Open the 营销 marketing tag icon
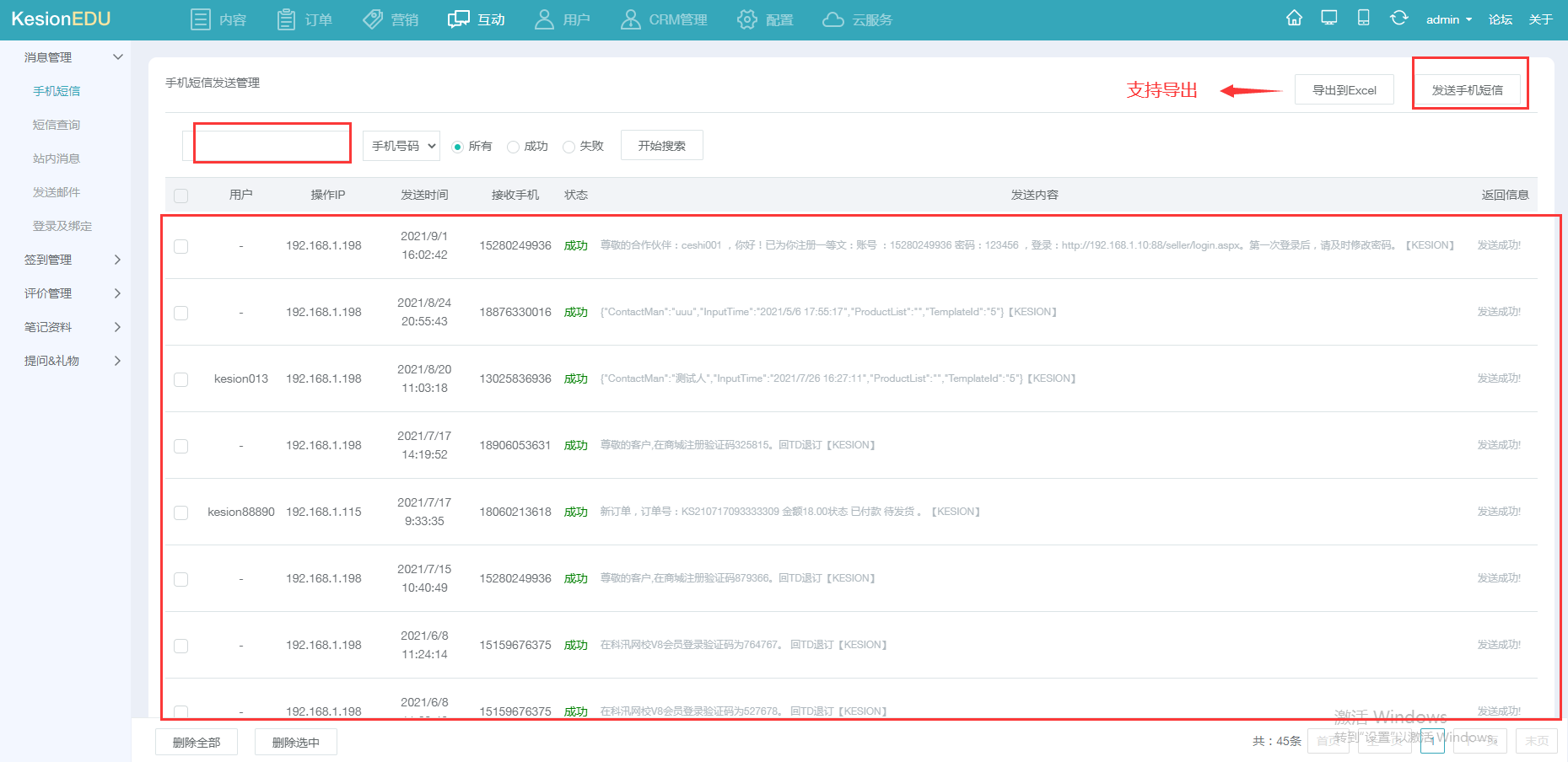 373,19
